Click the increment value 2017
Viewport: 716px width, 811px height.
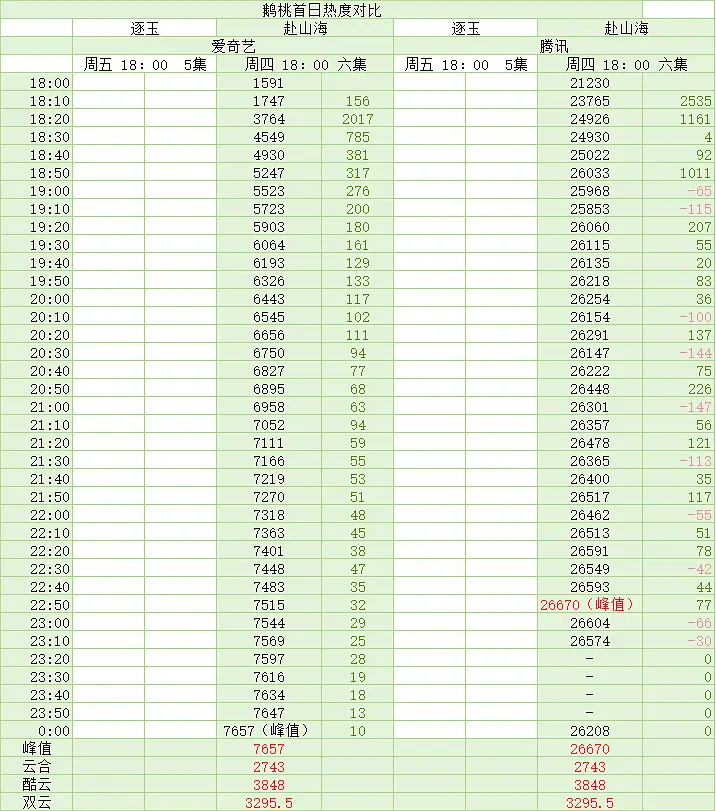click(x=357, y=119)
